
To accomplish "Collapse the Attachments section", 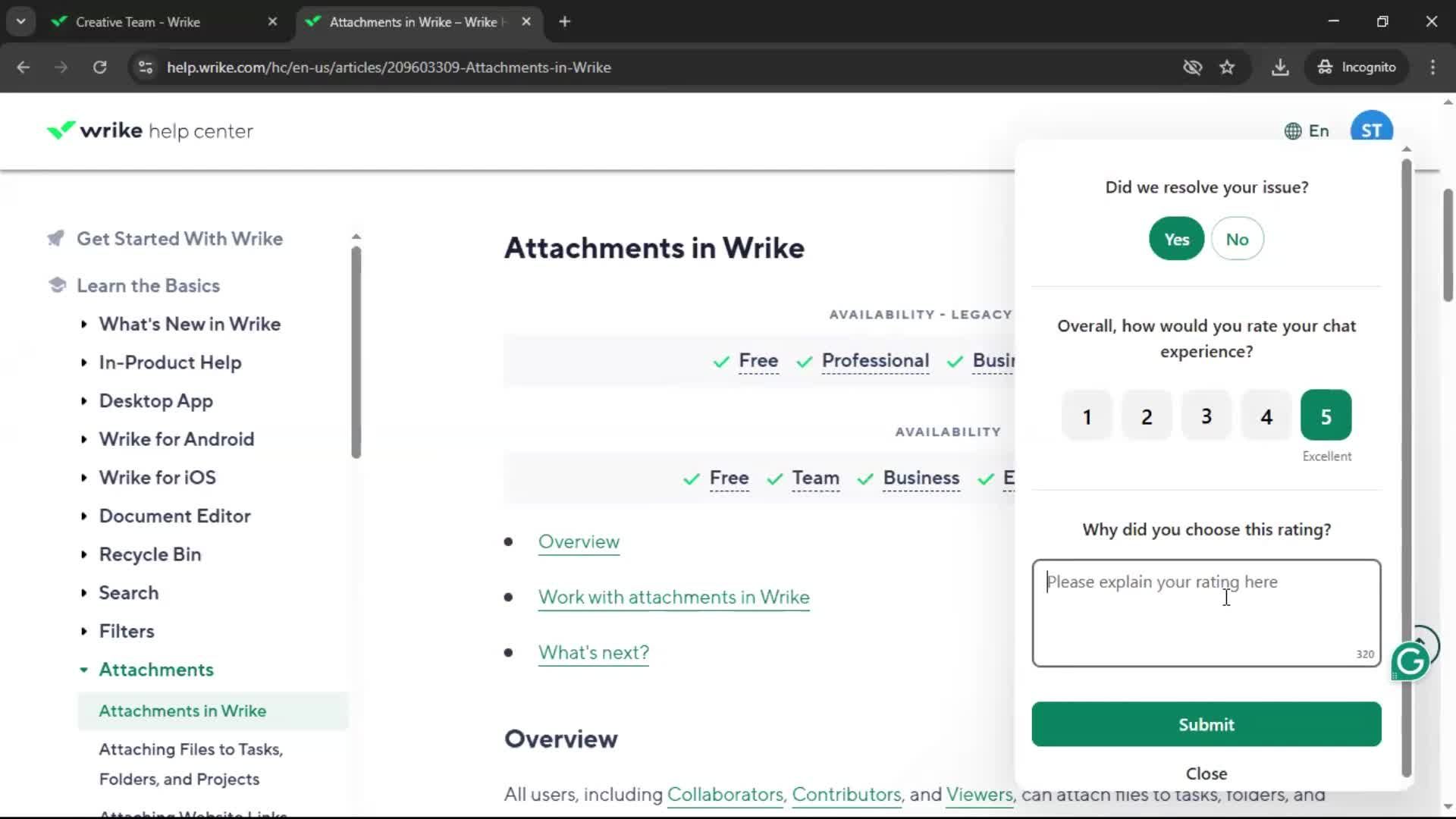I will click(x=83, y=670).
